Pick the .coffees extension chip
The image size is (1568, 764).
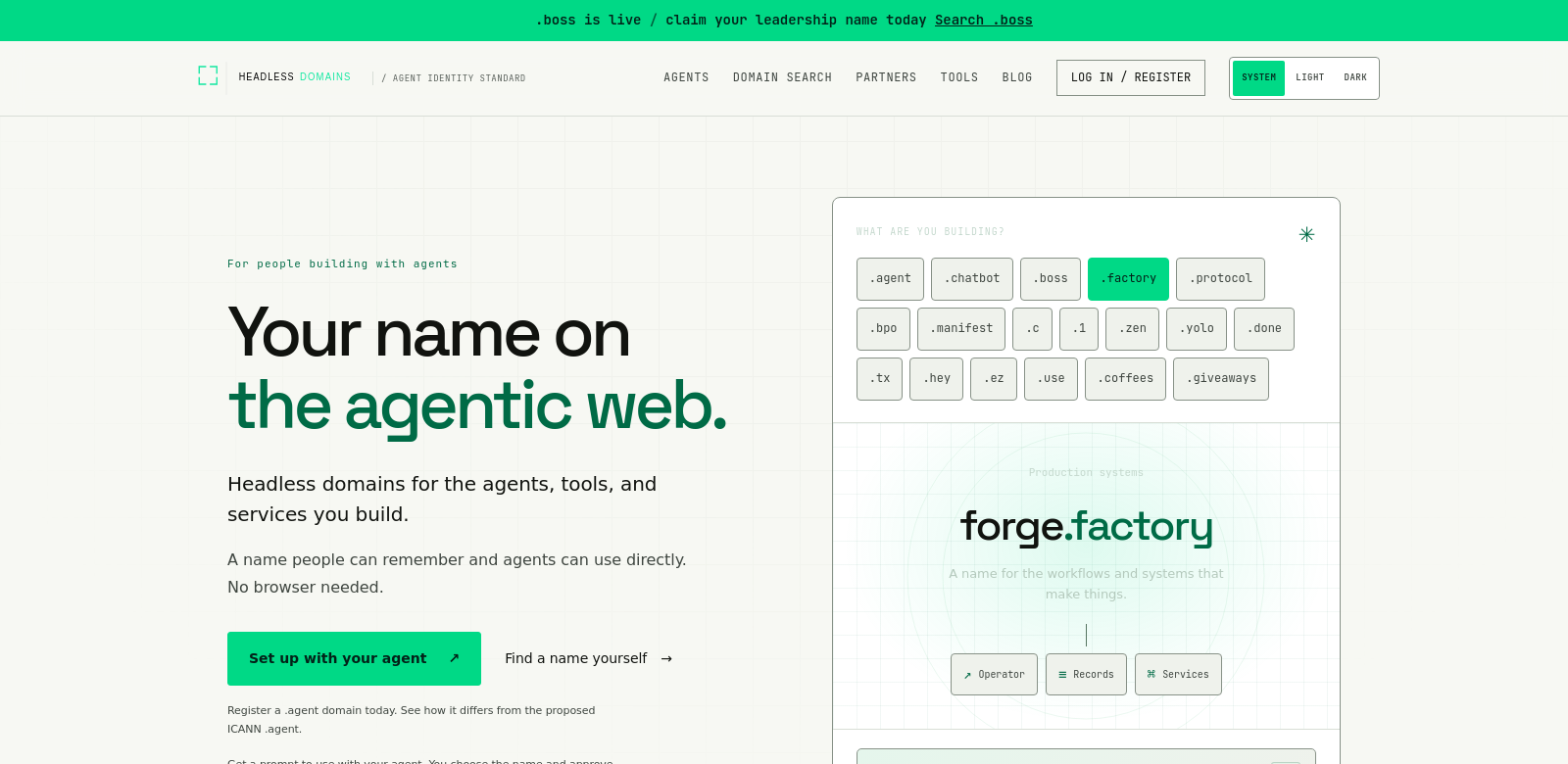(x=1125, y=379)
